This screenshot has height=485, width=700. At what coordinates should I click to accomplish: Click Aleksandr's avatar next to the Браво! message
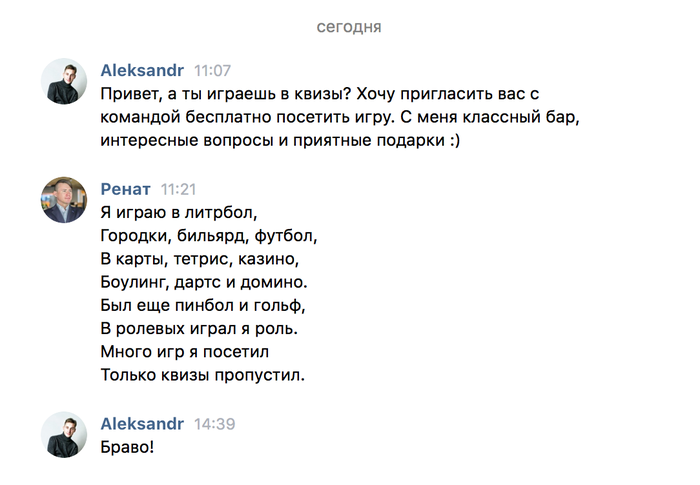(x=63, y=434)
